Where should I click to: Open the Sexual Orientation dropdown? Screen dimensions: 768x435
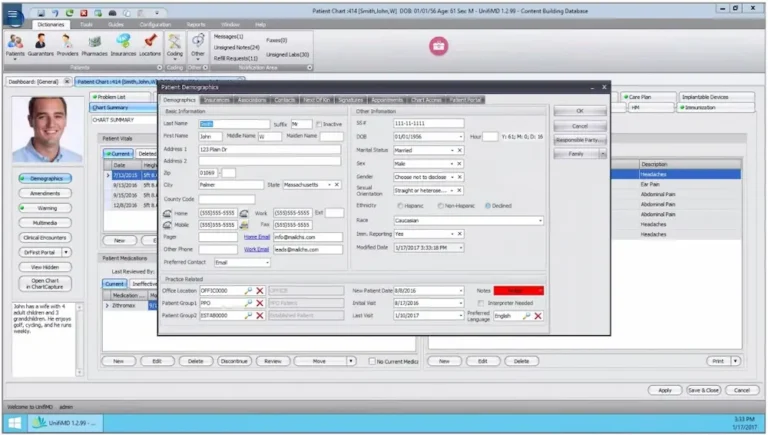452,190
